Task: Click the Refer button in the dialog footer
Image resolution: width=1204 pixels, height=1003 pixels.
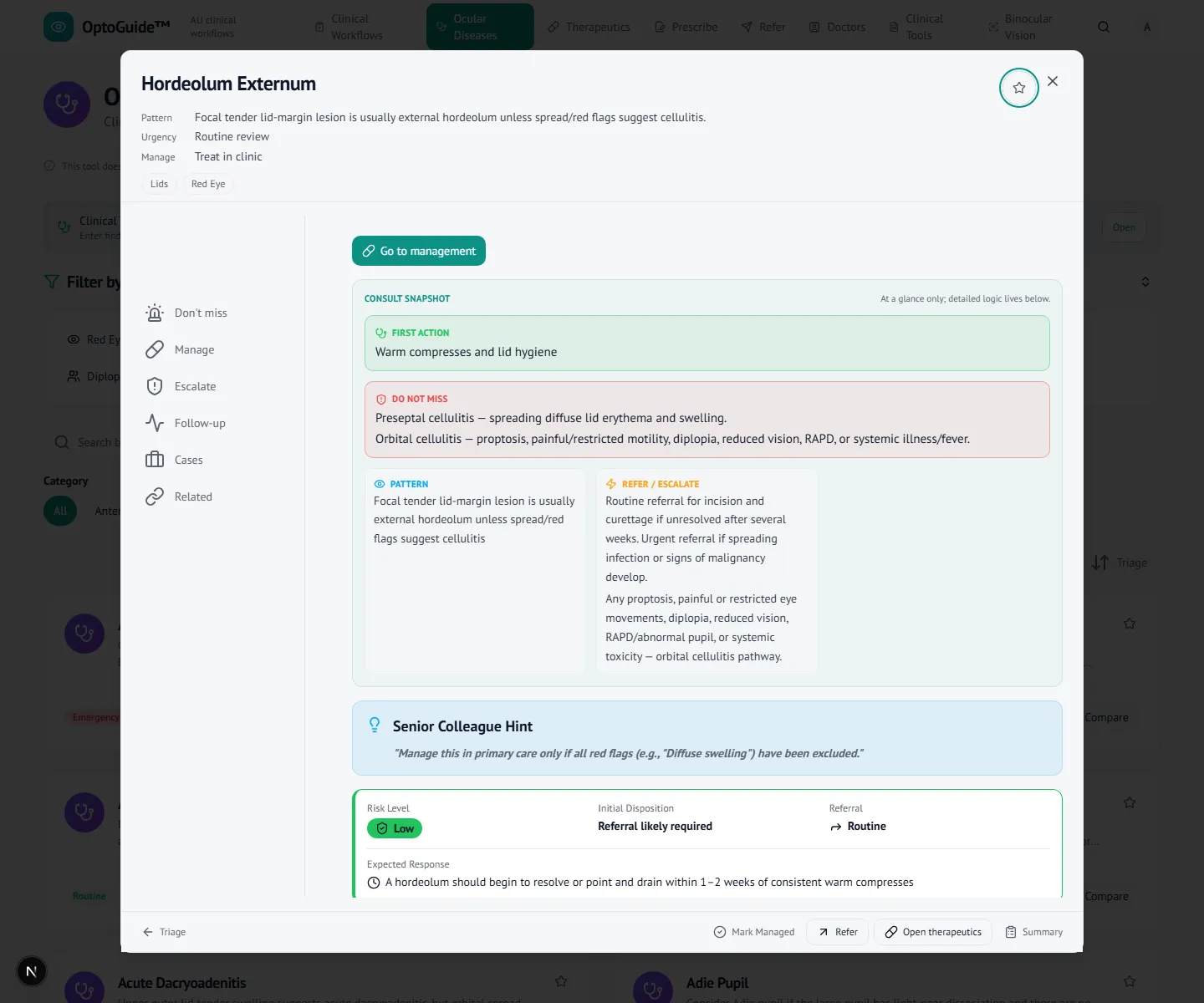Action: coord(838,932)
